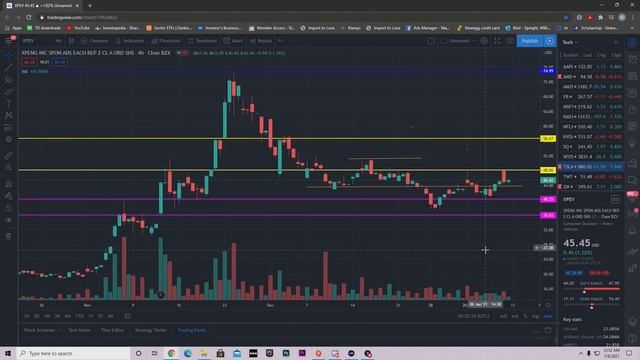Select the brush drawing tool

pyautogui.click(x=9, y=92)
